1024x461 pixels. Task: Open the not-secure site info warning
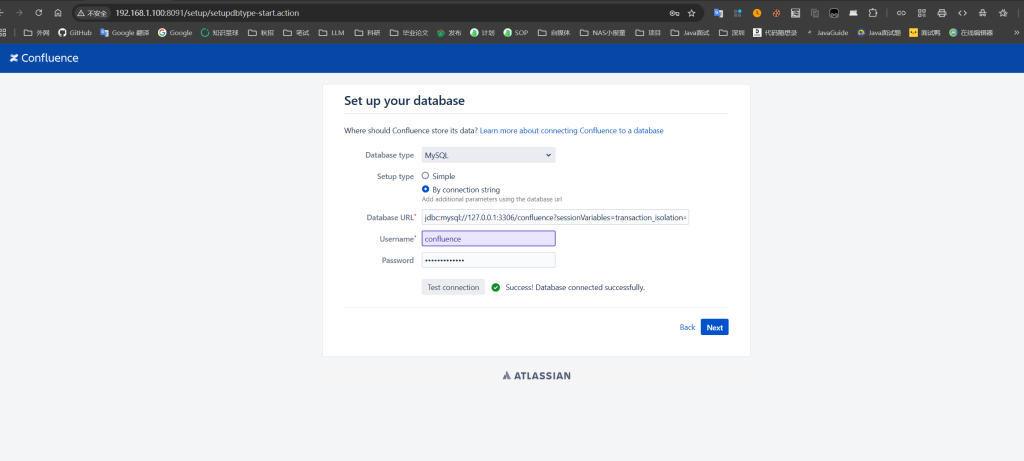click(x=91, y=12)
